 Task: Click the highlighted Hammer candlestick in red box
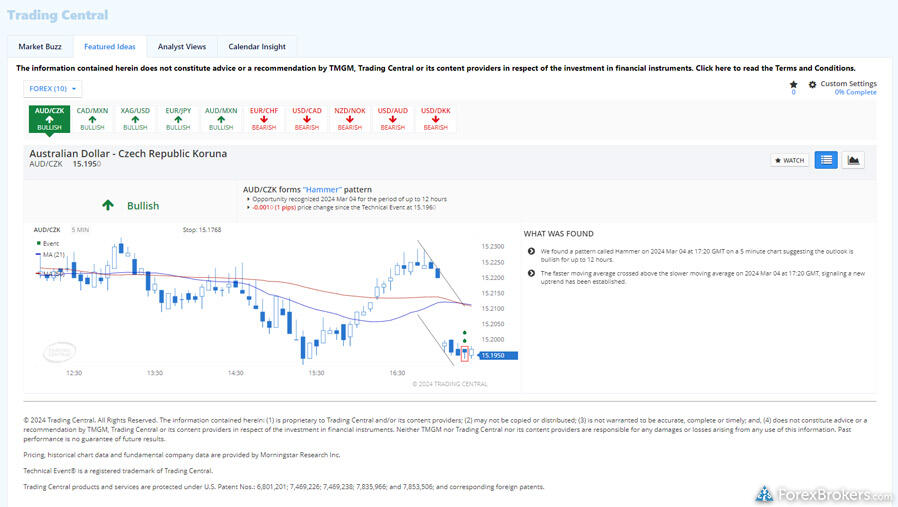tap(465, 353)
